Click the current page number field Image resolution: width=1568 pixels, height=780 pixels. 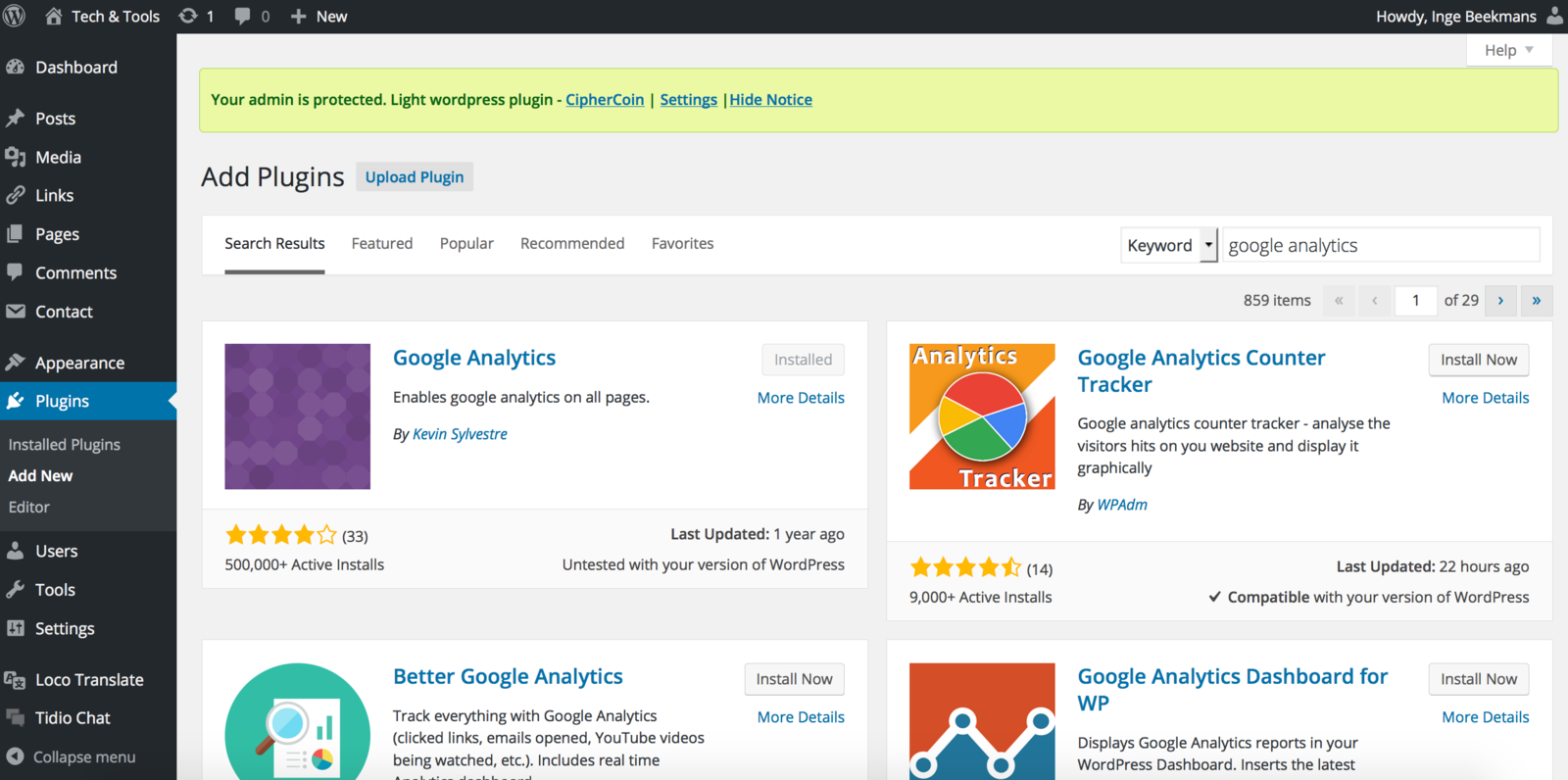1416,301
